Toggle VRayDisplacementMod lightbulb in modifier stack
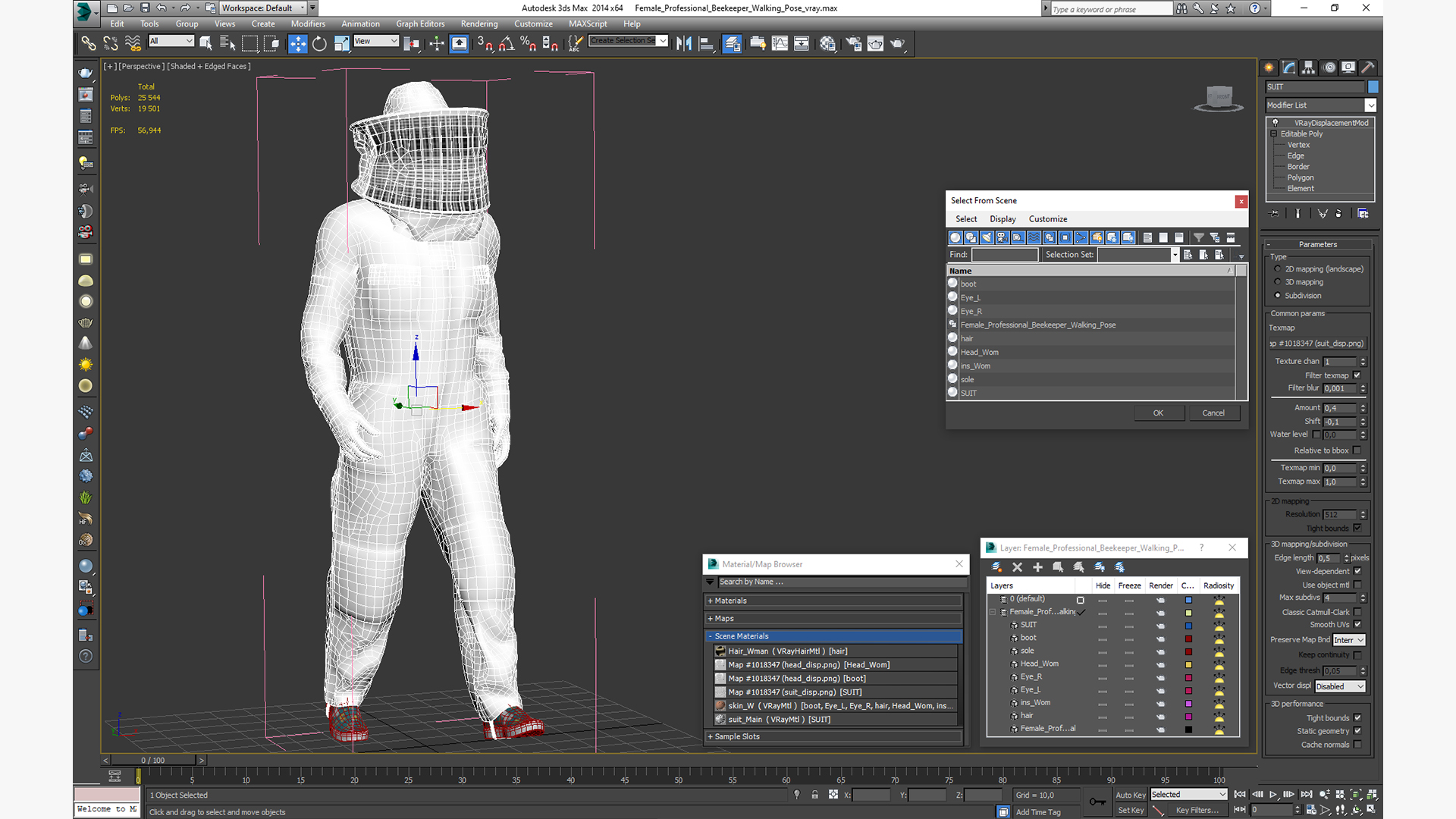1456x819 pixels. 1276,122
